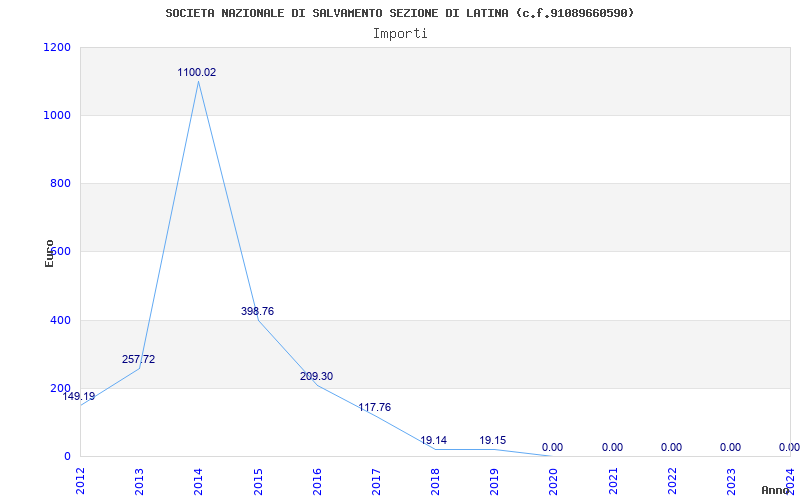800x500 pixels.
Task: Select the 149.19 data label
Action: coord(79,396)
